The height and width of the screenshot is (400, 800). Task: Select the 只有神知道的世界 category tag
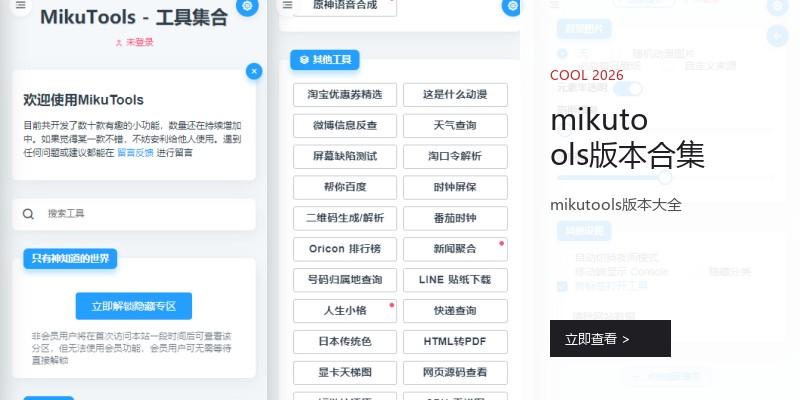coord(70,259)
